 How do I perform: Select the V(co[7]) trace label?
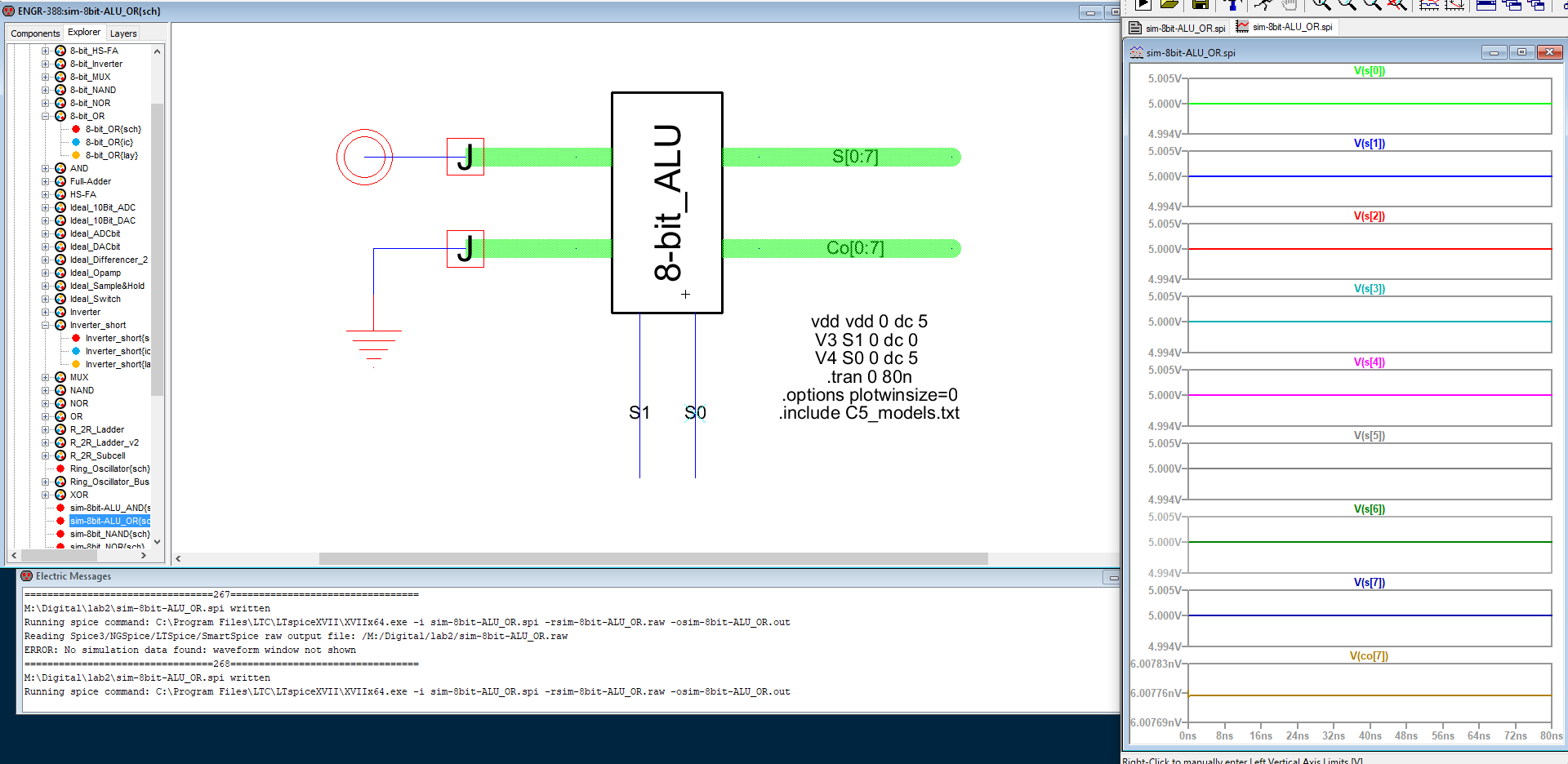[x=1369, y=656]
